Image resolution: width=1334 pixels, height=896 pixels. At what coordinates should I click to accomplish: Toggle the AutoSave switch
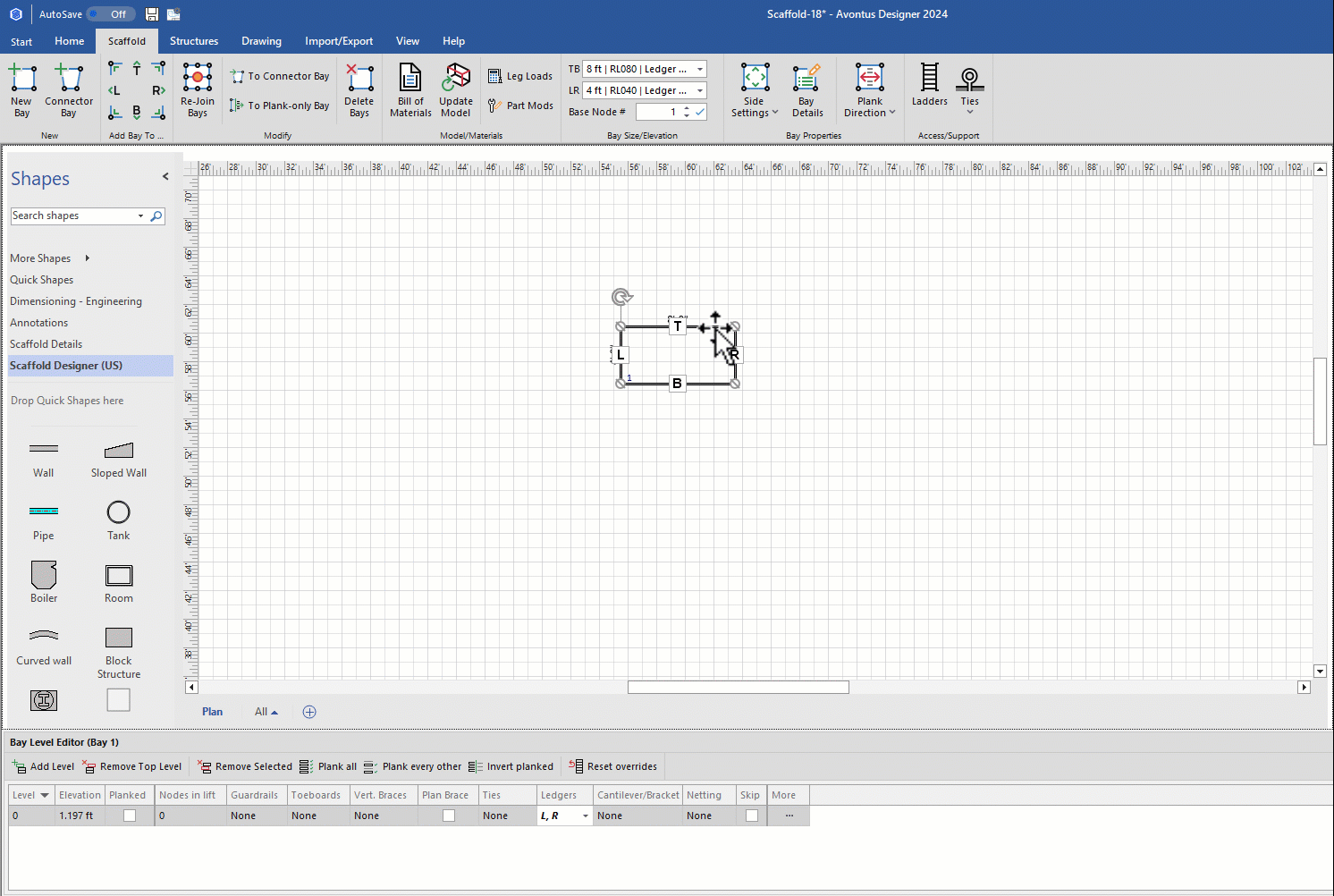[x=111, y=14]
